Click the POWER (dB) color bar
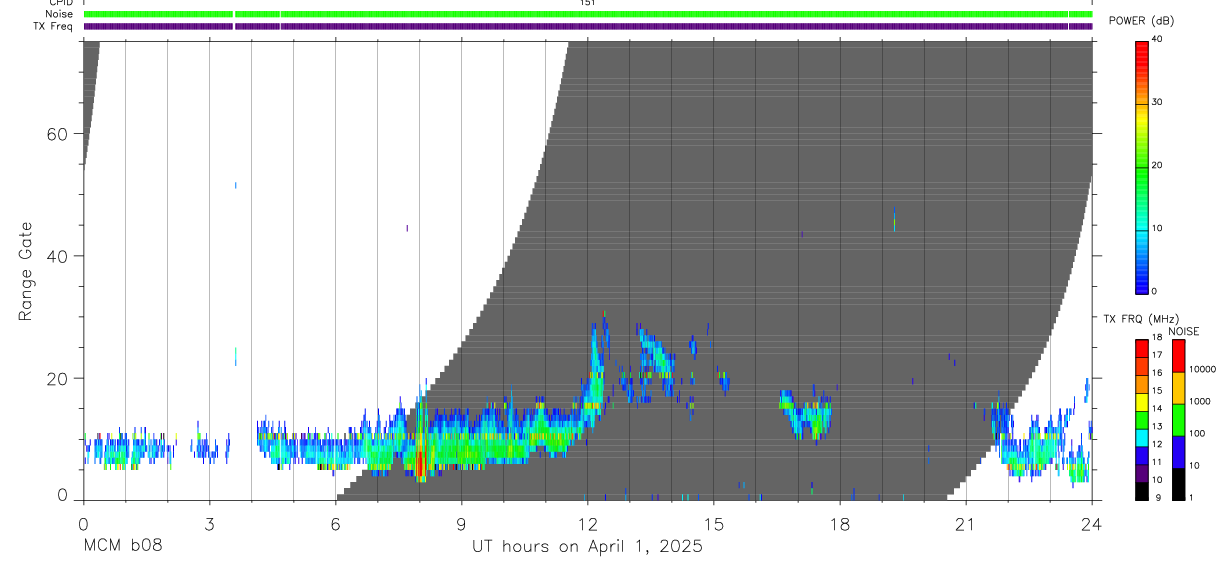Screen dimensions: 1228x567 tap(1141, 166)
